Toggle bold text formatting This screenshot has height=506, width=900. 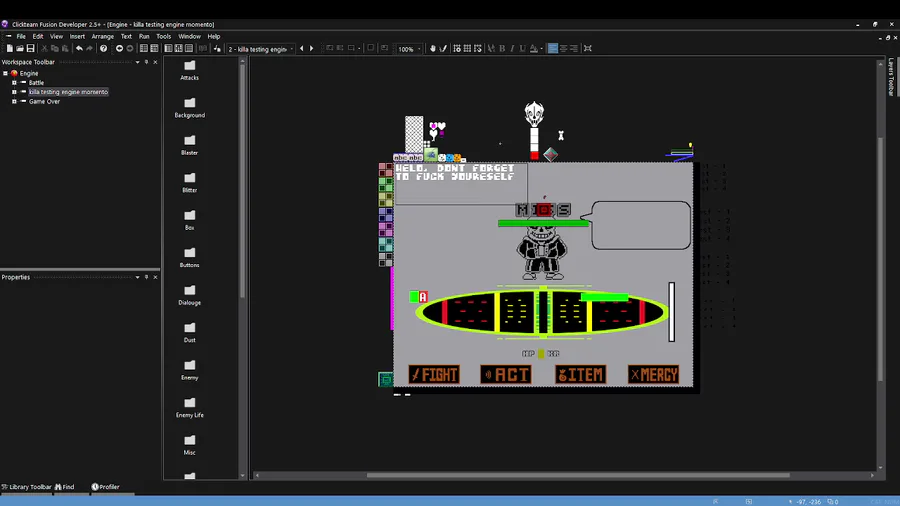coord(502,49)
